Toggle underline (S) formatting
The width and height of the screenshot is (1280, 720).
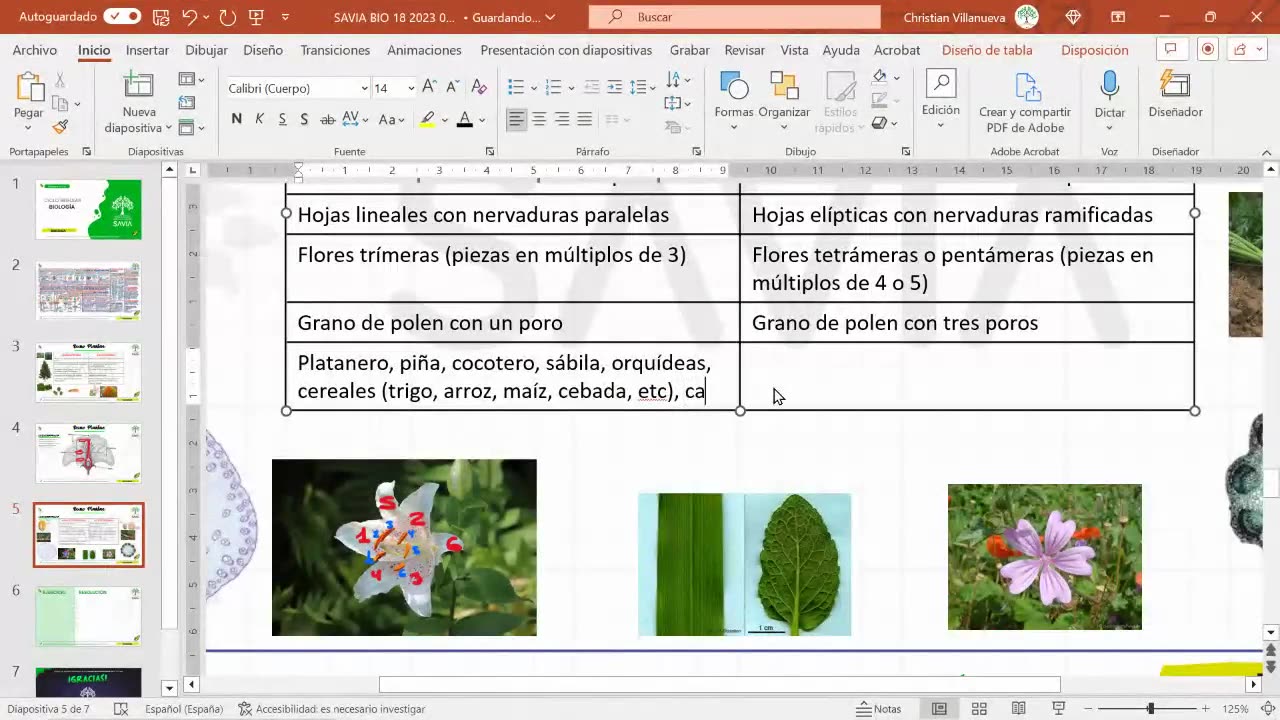(x=282, y=119)
